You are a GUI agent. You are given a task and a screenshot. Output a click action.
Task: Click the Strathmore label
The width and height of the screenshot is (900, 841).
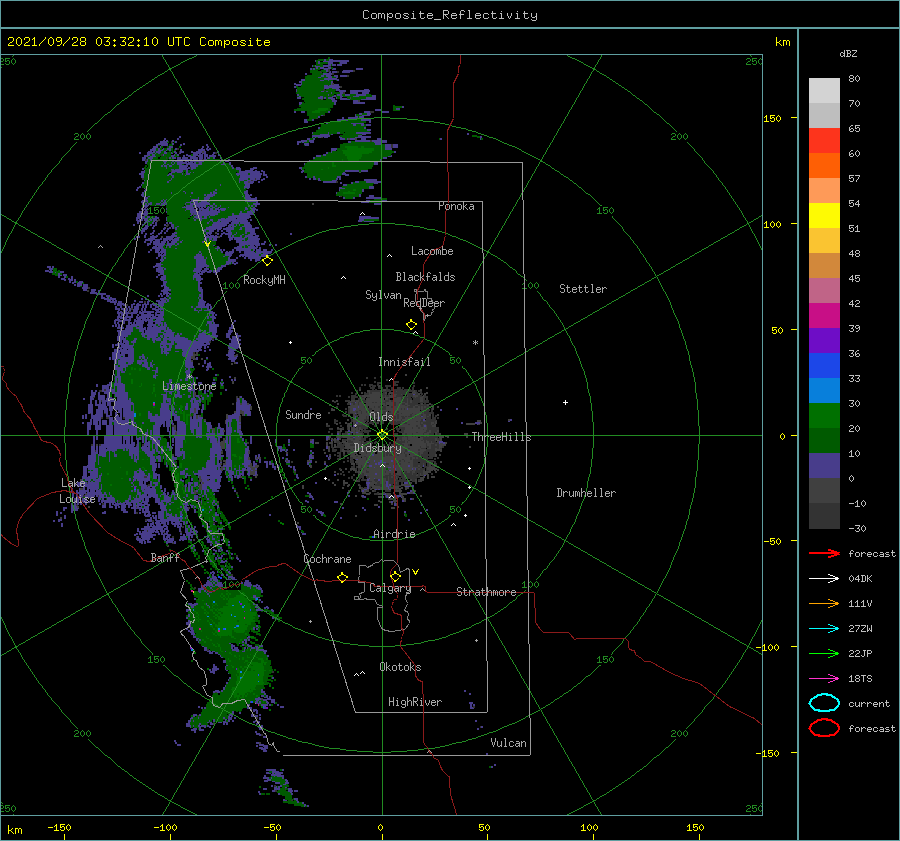tap(486, 592)
